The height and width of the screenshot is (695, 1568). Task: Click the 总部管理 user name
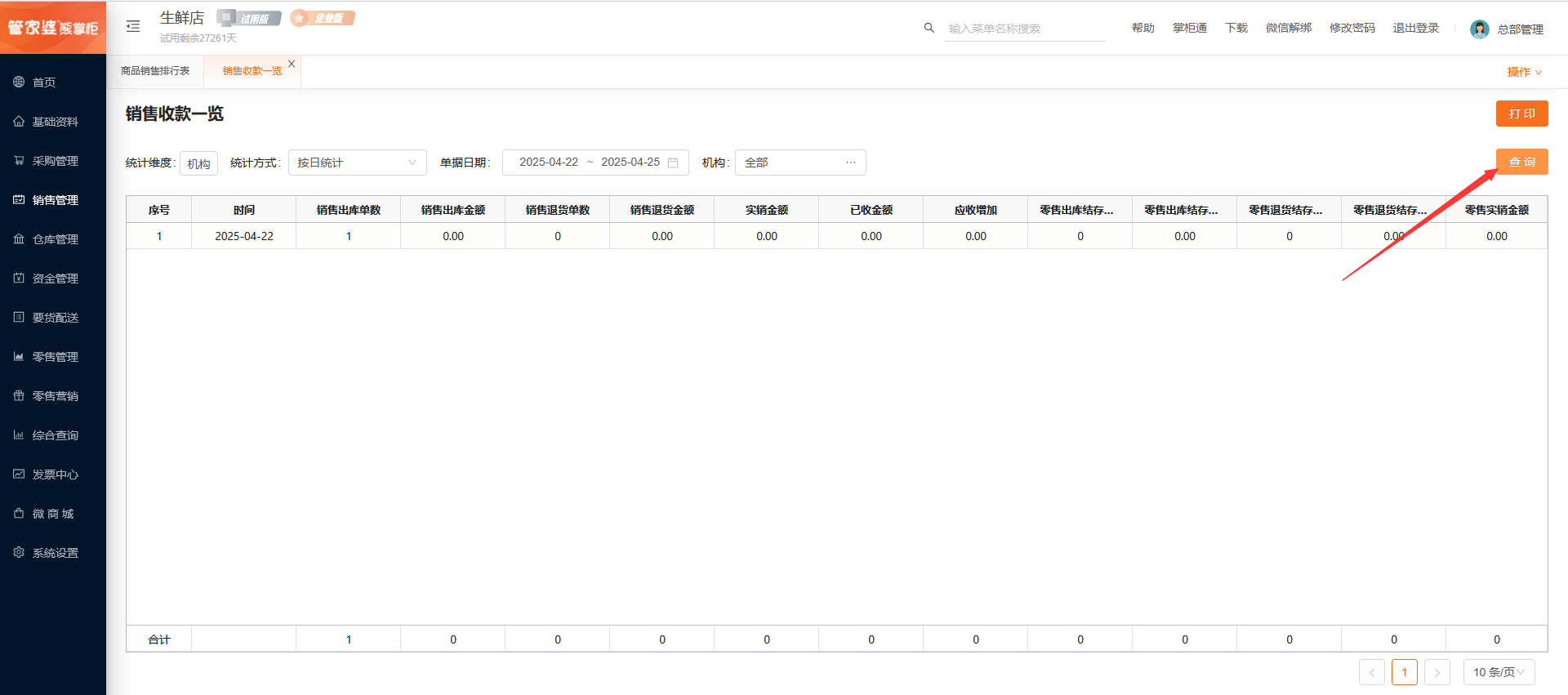coord(1520,29)
